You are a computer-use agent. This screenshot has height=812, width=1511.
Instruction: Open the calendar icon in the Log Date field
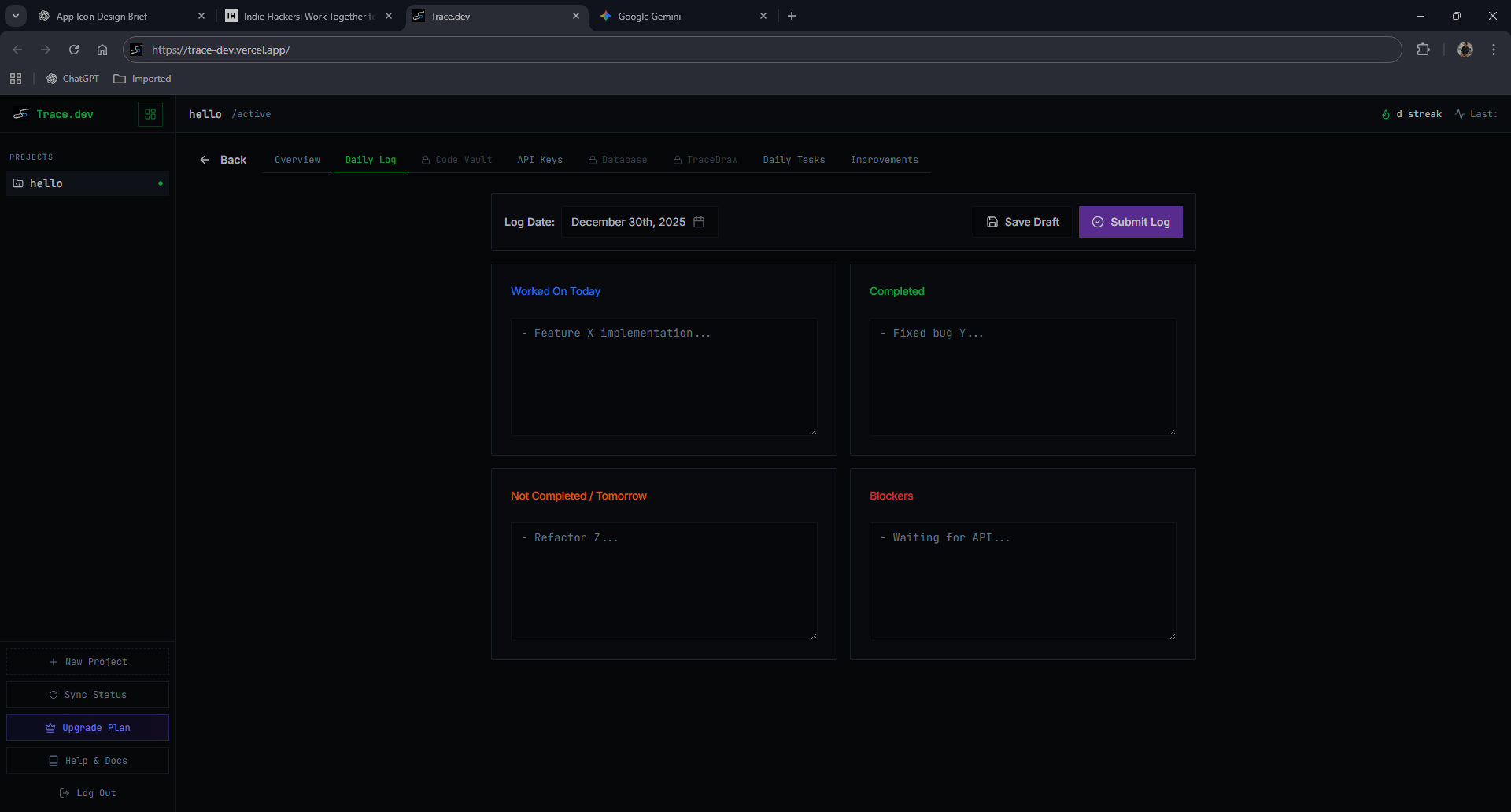click(x=700, y=222)
